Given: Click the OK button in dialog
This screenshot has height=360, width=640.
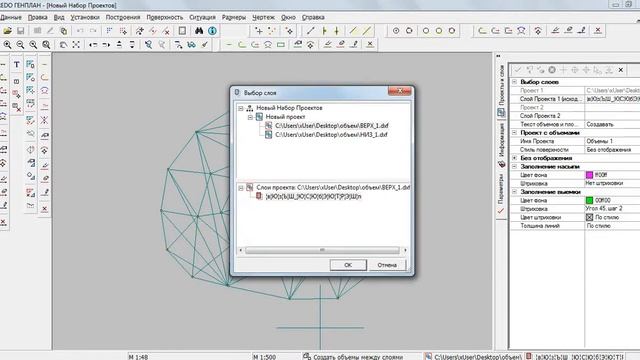Looking at the screenshot, I should pyautogui.click(x=348, y=265).
